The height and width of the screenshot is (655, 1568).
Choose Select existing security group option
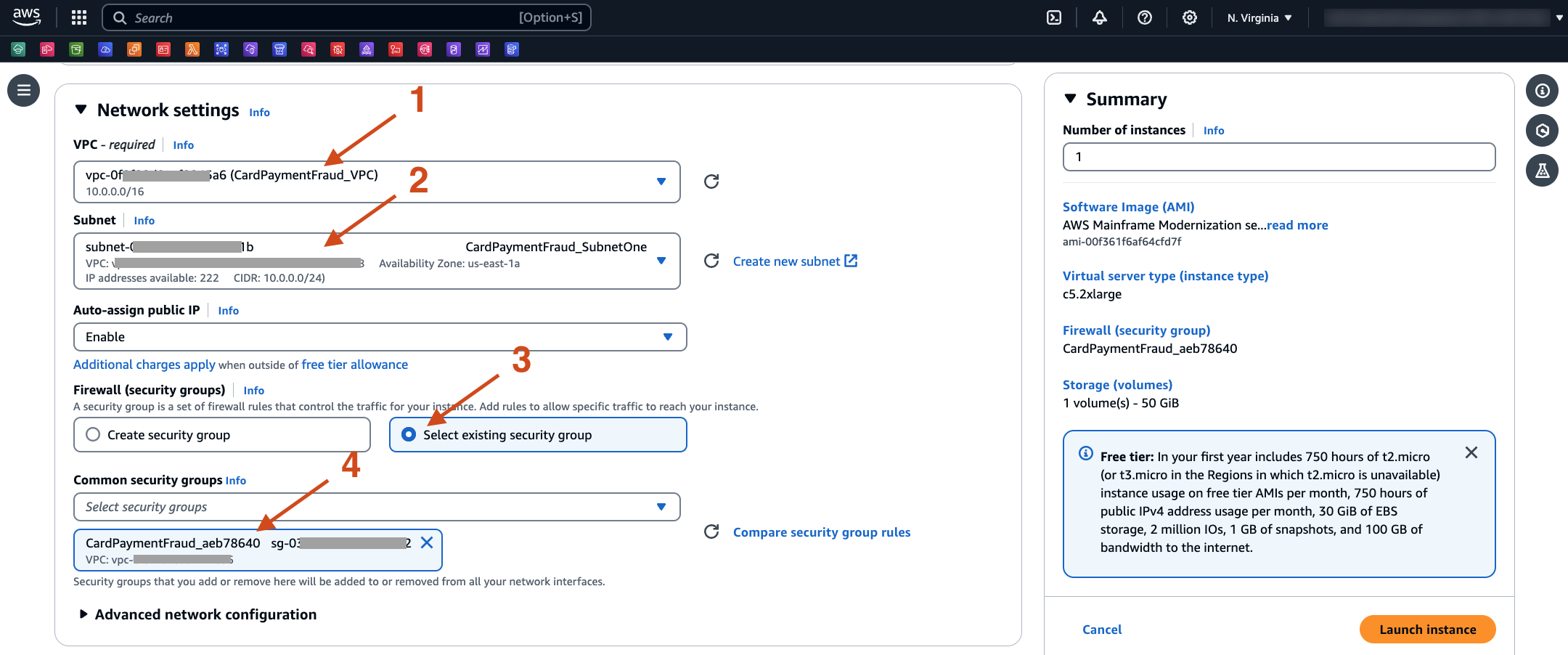tap(538, 434)
